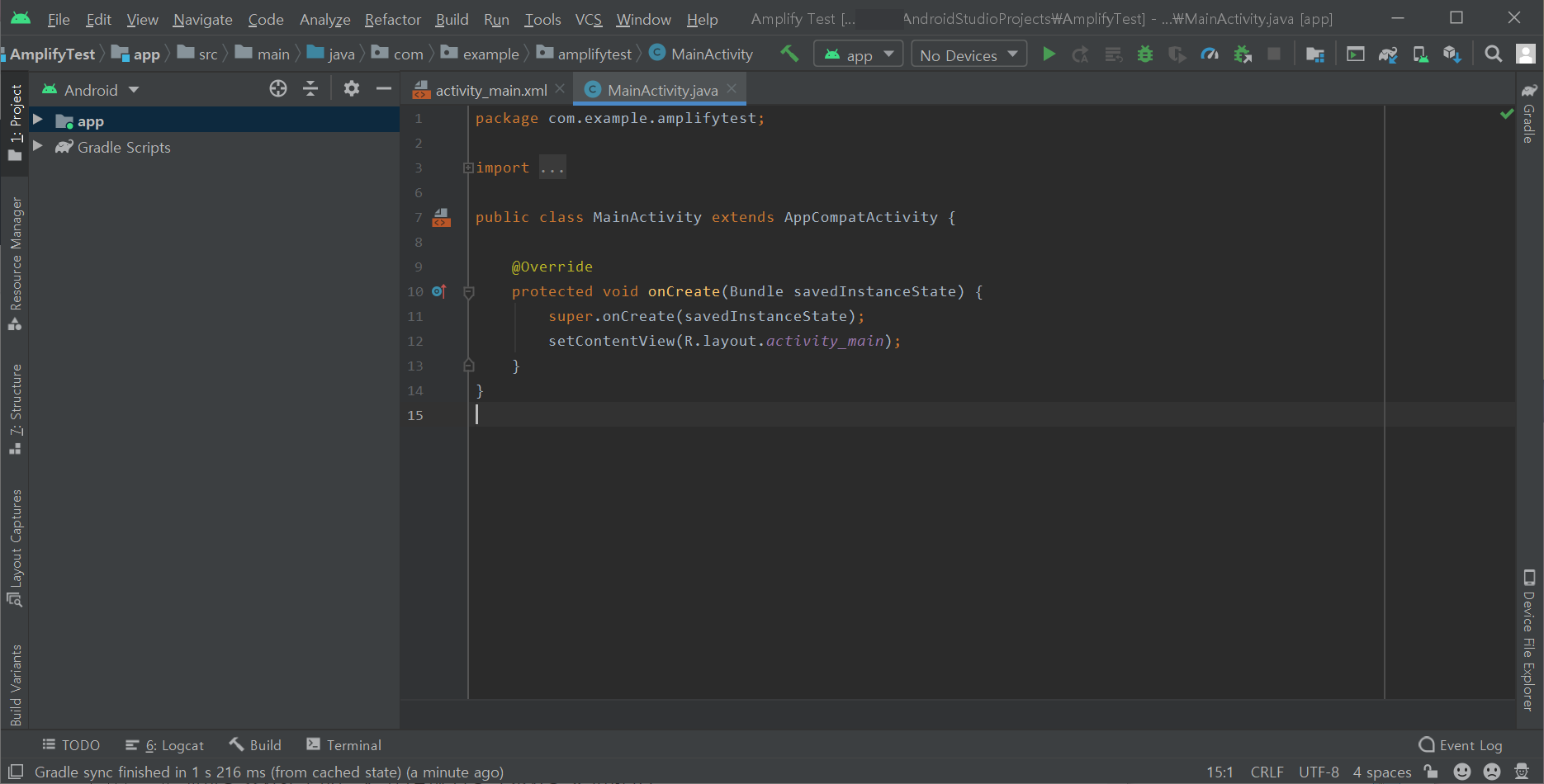The image size is (1544, 784).
Task: Click the Debug app bug icon
Action: 1145,54
